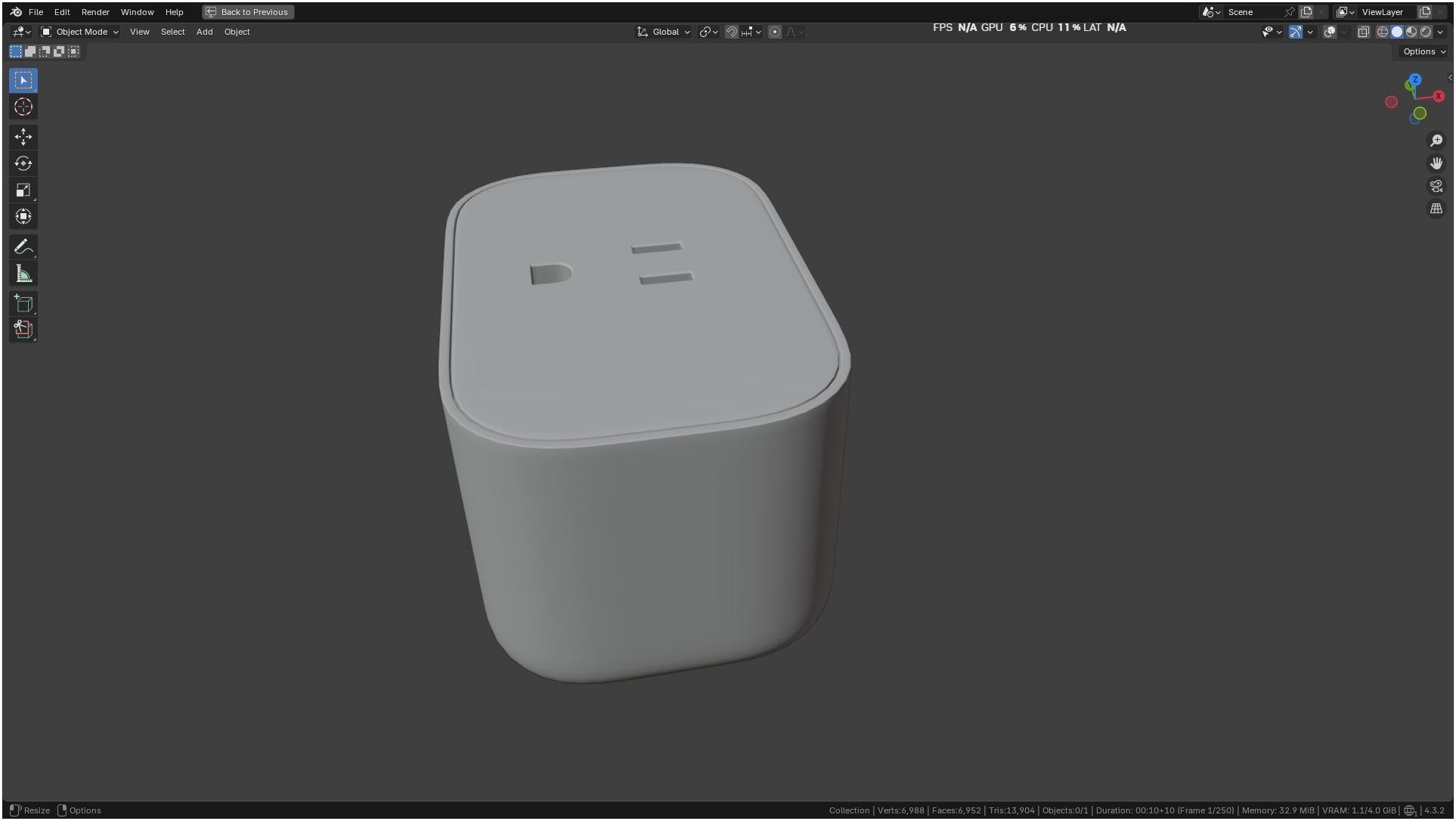
Task: Toggle snapping magnet icon
Action: (x=731, y=32)
